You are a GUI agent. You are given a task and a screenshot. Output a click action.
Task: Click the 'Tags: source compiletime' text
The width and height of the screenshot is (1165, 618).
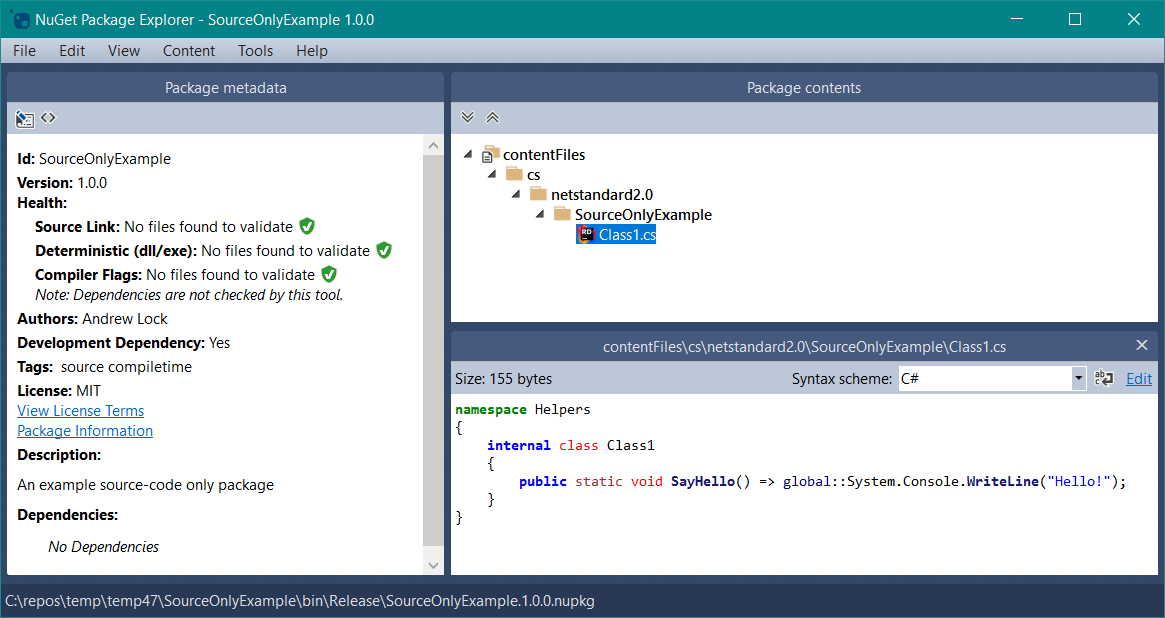[104, 367]
